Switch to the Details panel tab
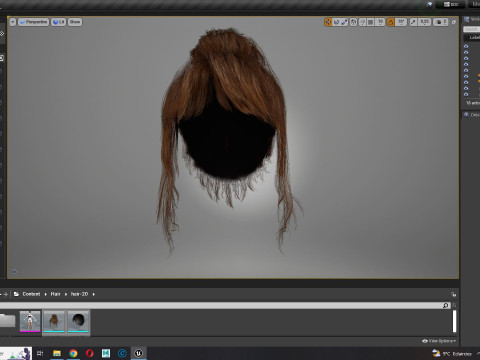This screenshot has width=480, height=360. [x=472, y=115]
